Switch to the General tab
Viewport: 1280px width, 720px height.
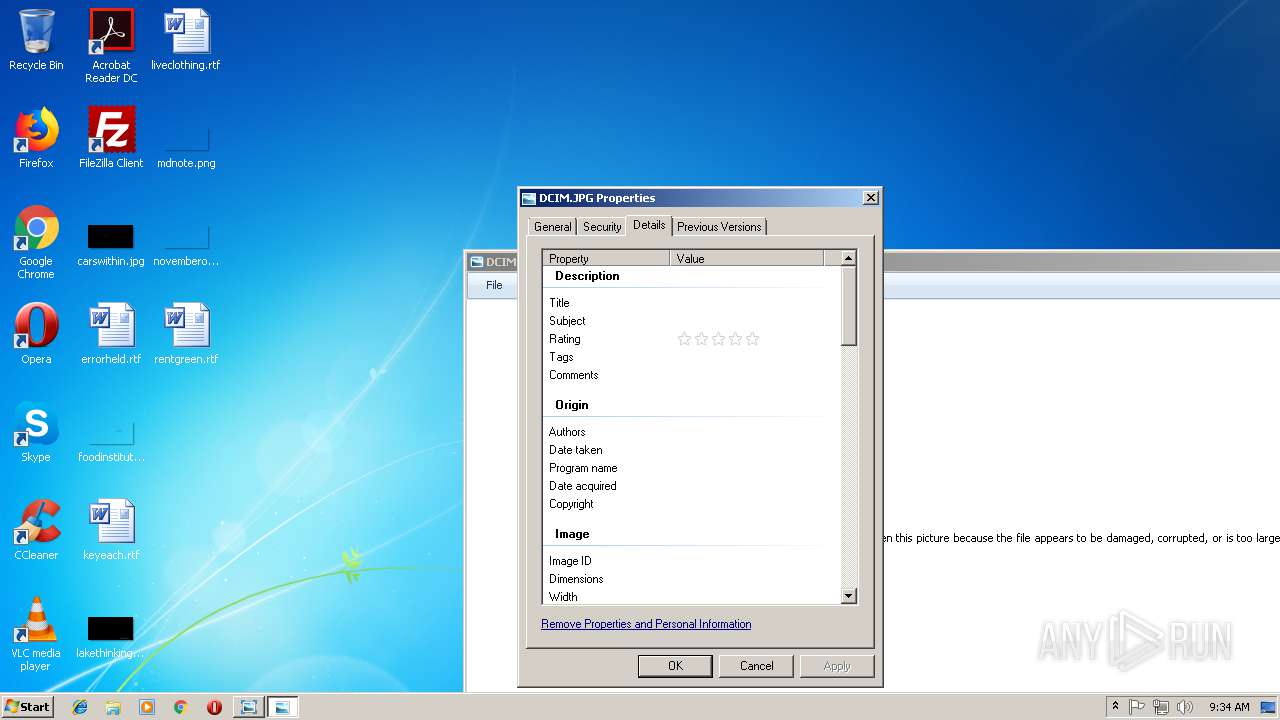click(552, 227)
